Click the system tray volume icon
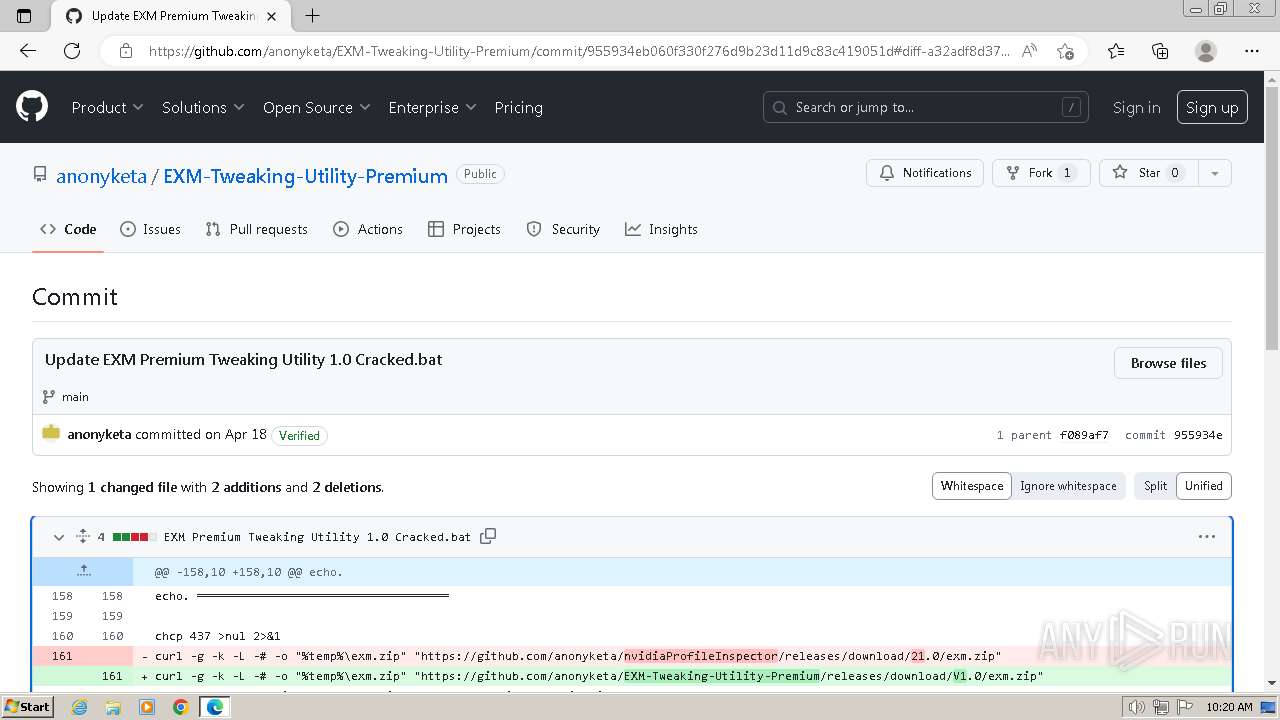The width and height of the screenshot is (1280, 720). tap(1137, 707)
